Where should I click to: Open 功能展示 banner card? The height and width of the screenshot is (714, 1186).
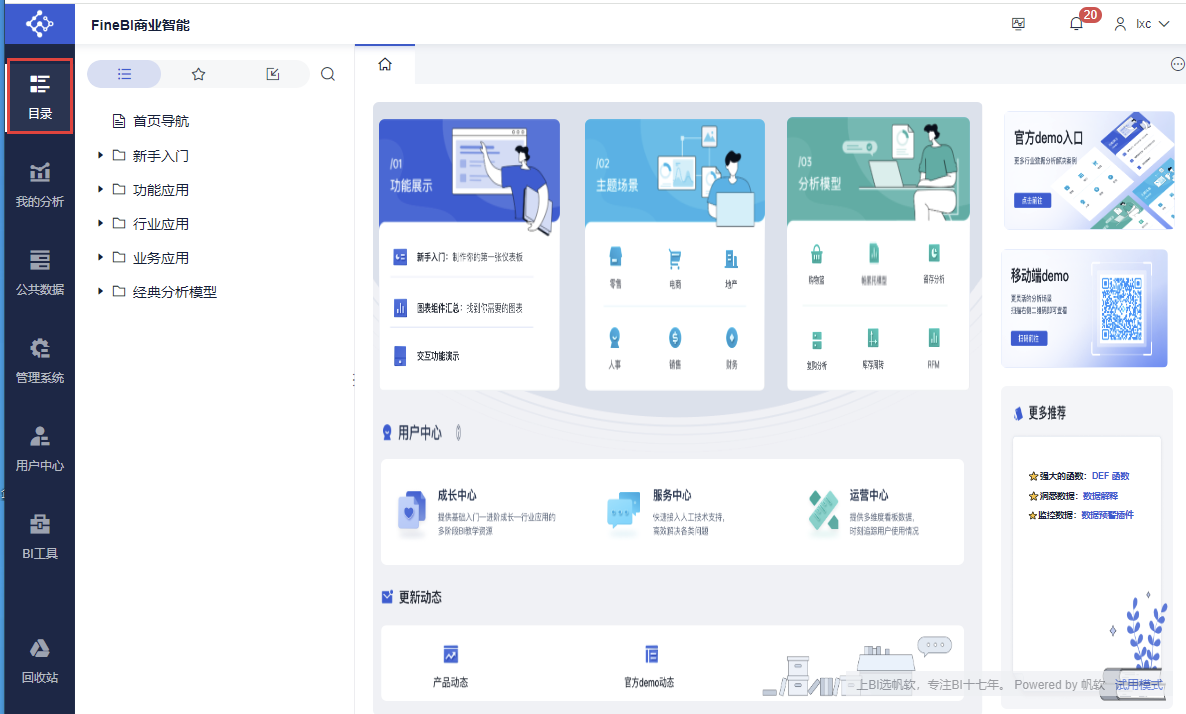tap(469, 170)
